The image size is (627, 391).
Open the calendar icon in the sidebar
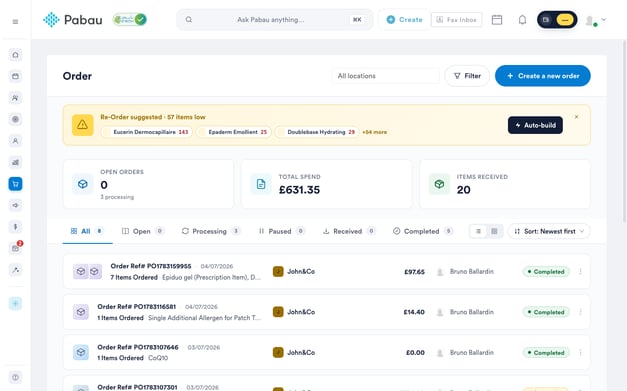(15, 76)
